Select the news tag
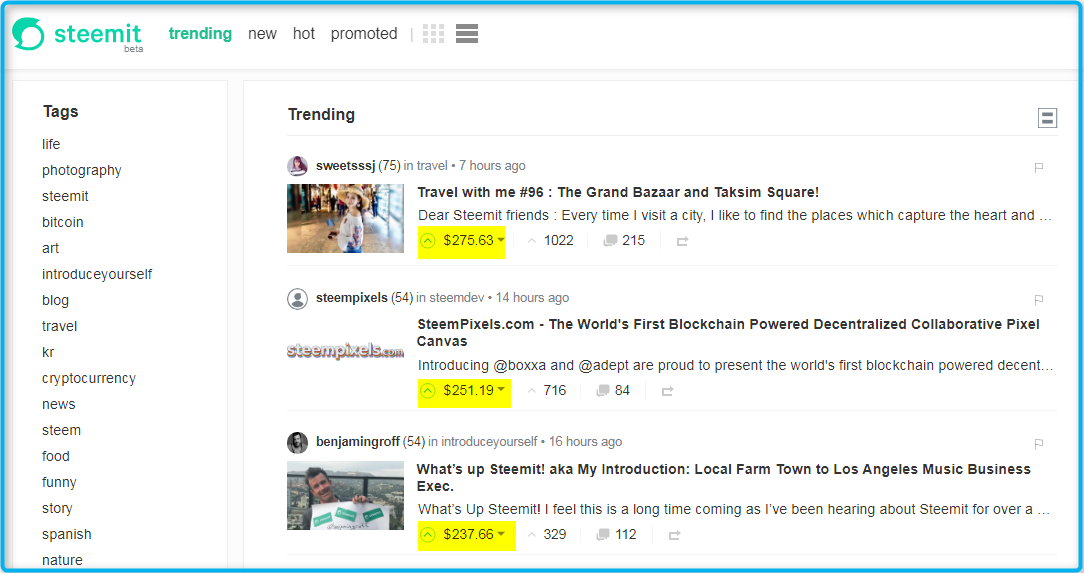The image size is (1084, 573). tap(58, 404)
